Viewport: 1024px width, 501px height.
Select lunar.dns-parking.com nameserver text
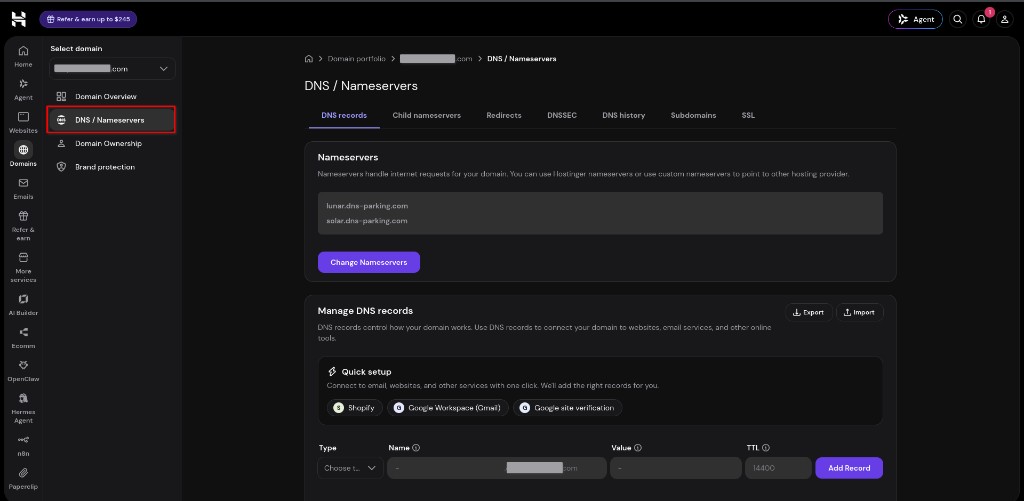(367, 206)
